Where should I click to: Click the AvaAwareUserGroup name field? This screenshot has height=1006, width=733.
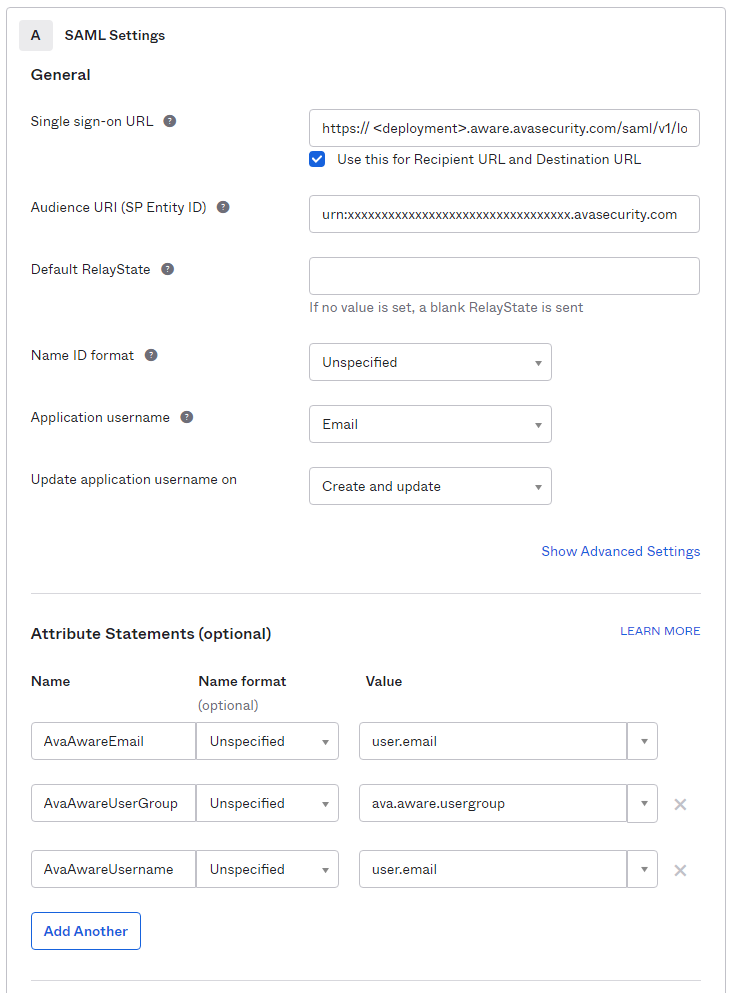tap(114, 803)
